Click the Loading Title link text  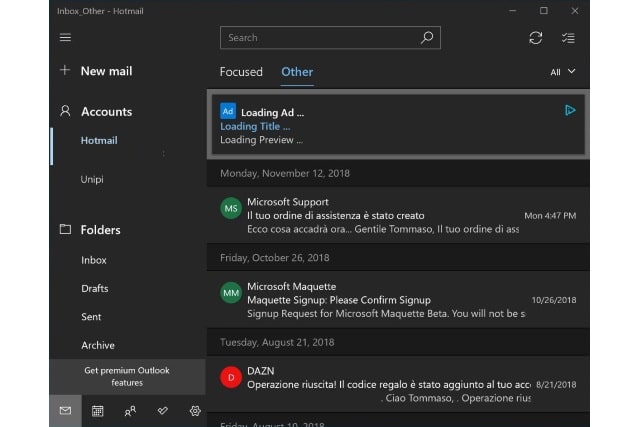255,127
